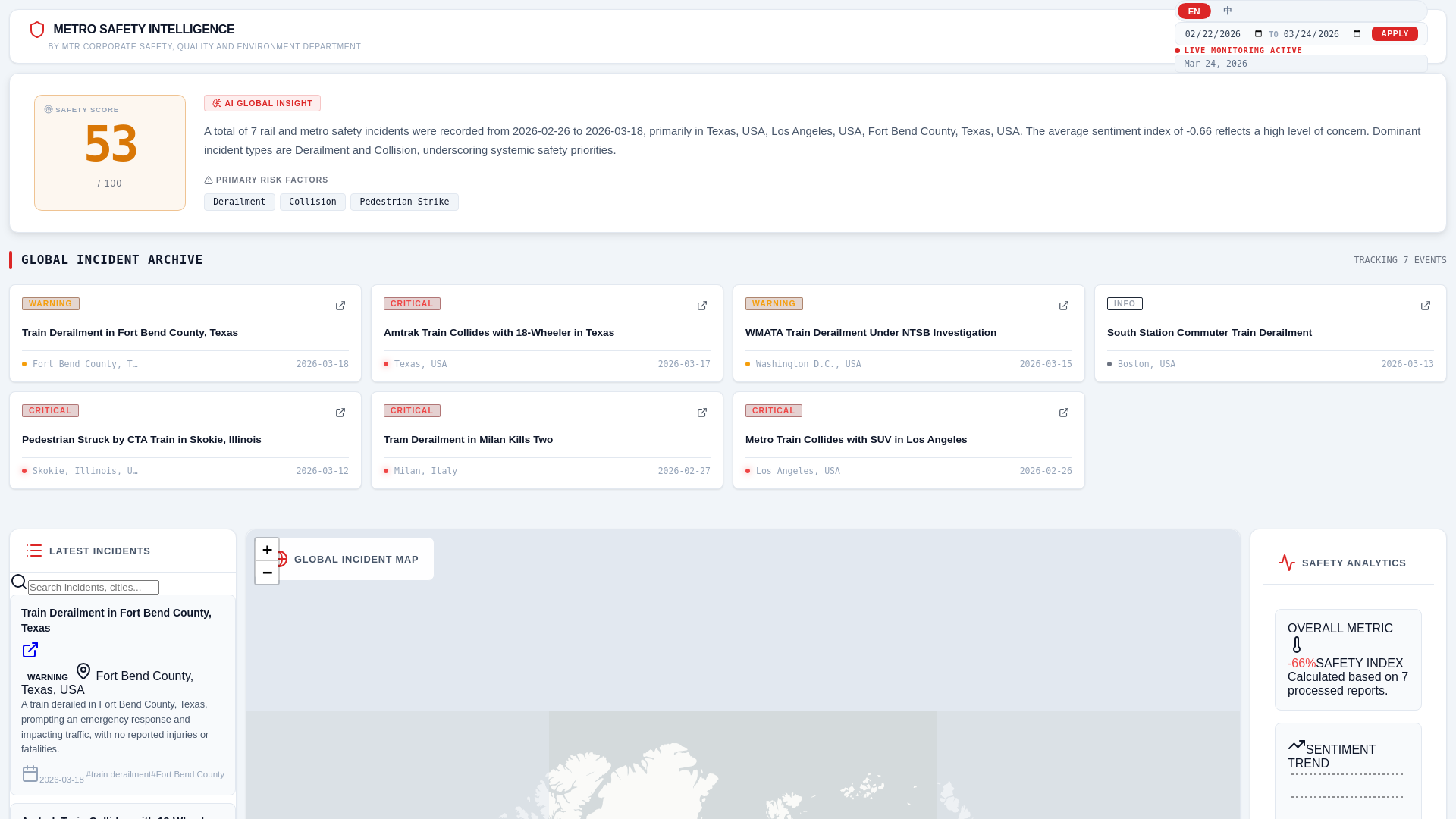1456x819 pixels.
Task: Open Metro Train Collides with SUV title
Action: pyautogui.click(x=856, y=439)
